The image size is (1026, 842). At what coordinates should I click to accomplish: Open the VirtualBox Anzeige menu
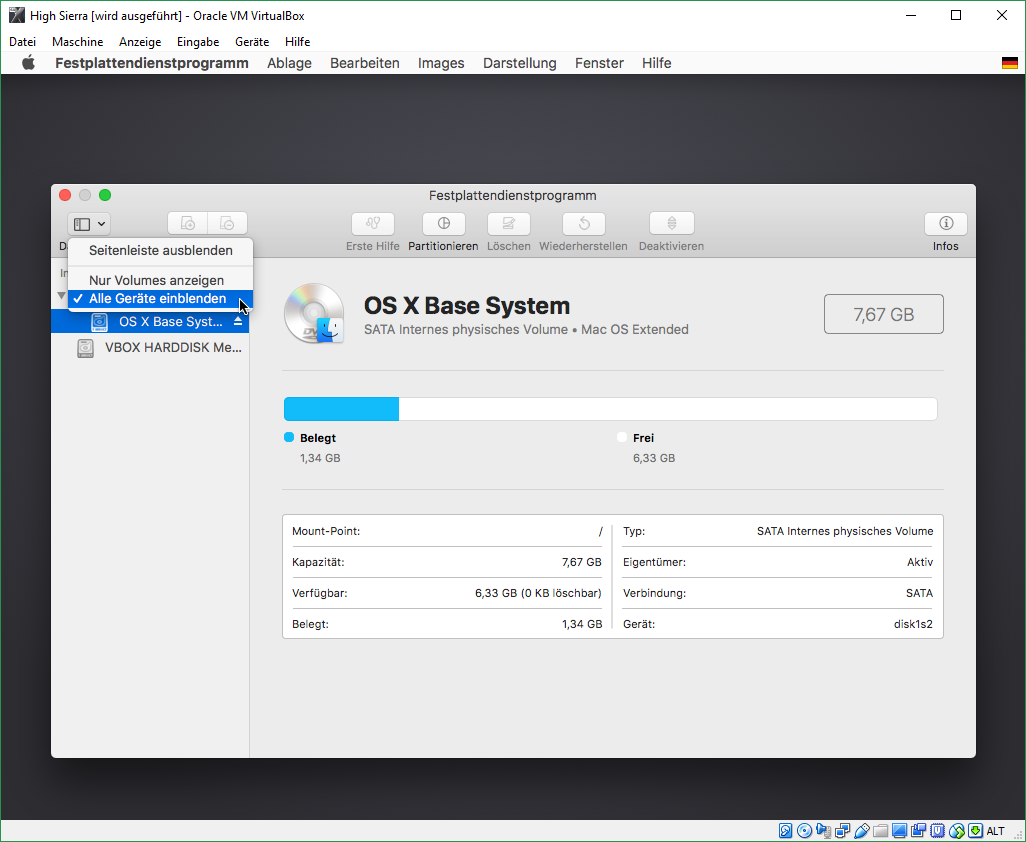[x=140, y=41]
